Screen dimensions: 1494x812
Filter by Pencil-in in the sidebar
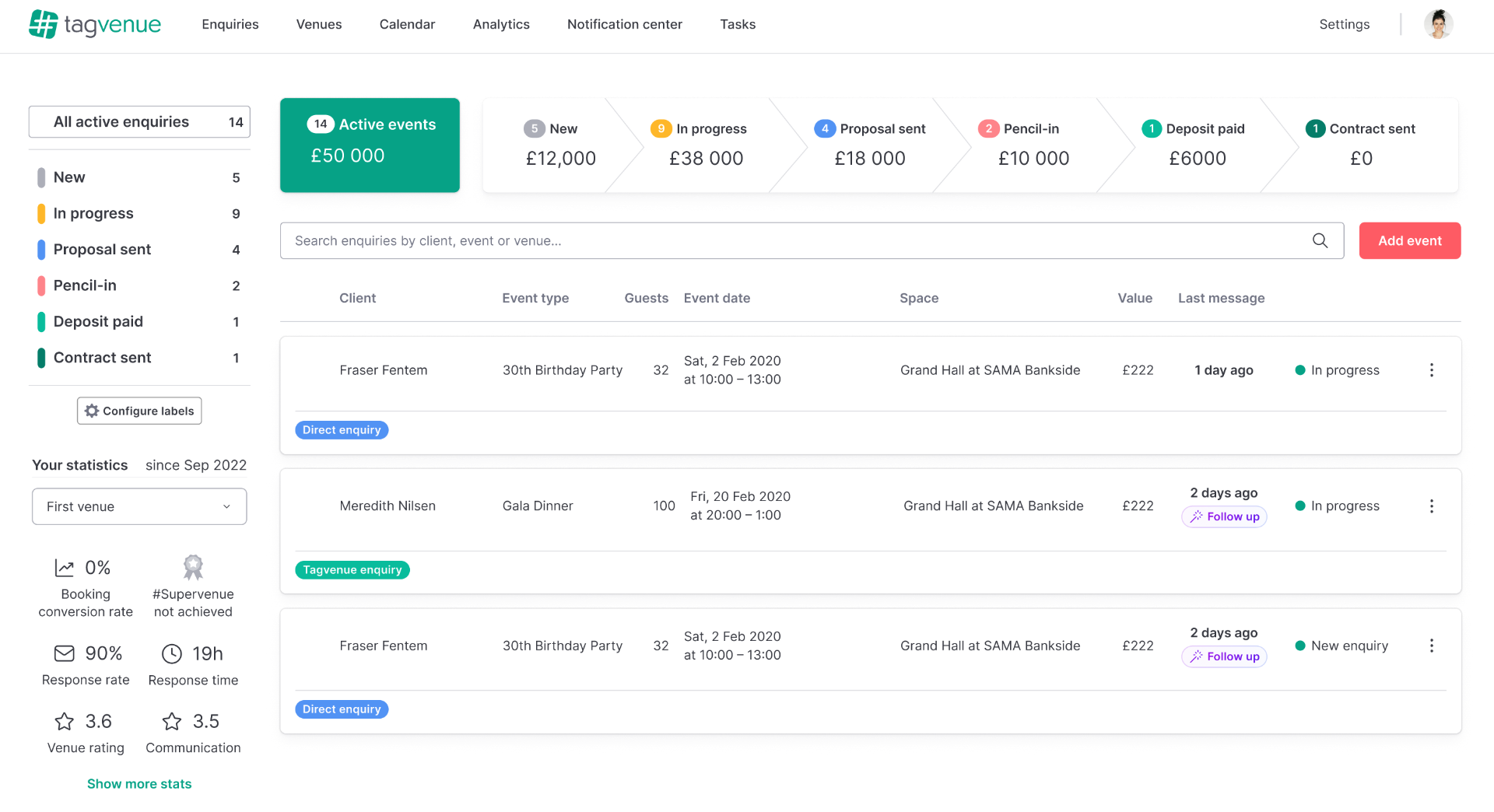[85, 285]
